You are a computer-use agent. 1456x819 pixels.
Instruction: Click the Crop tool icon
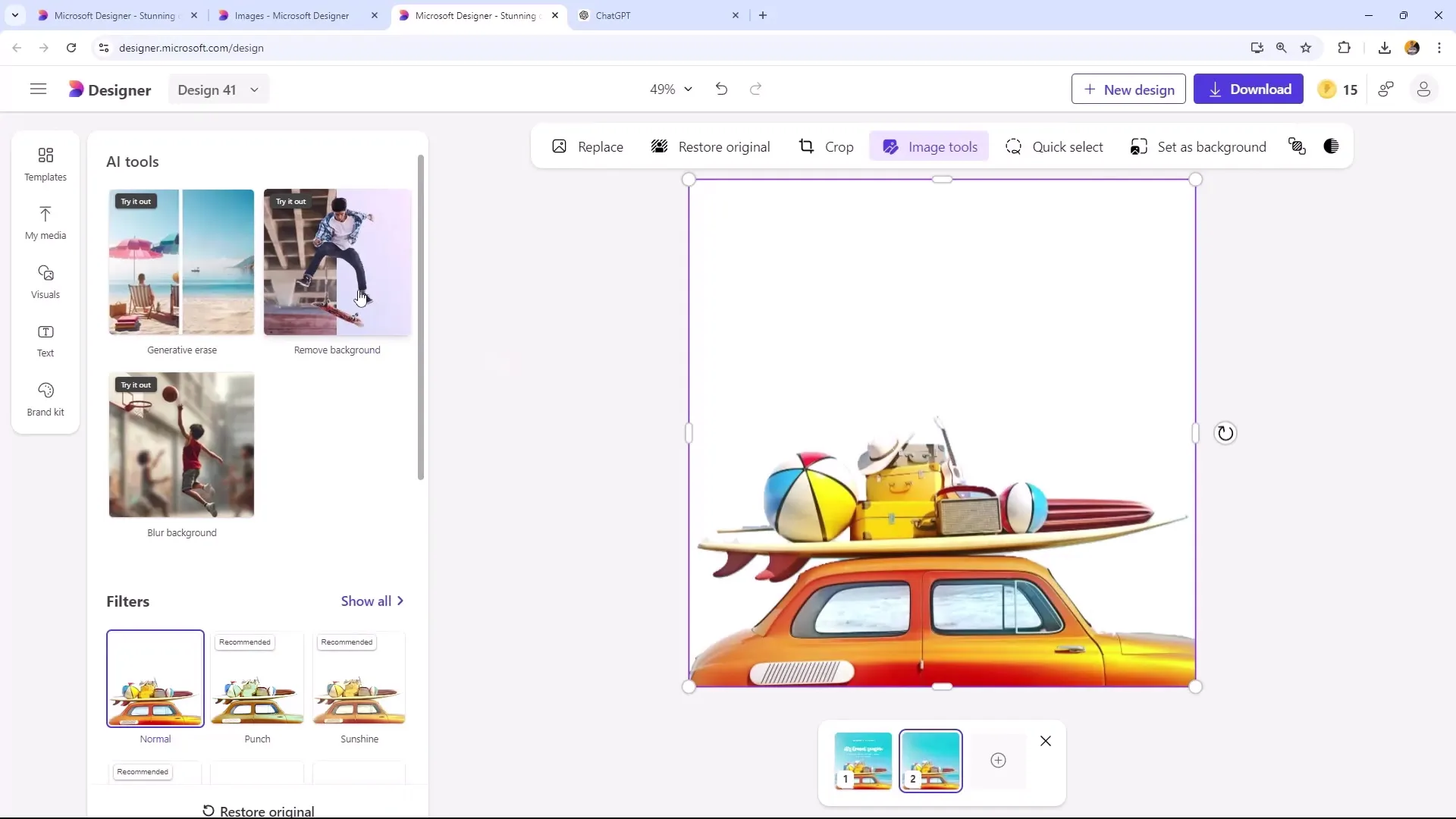click(x=806, y=147)
